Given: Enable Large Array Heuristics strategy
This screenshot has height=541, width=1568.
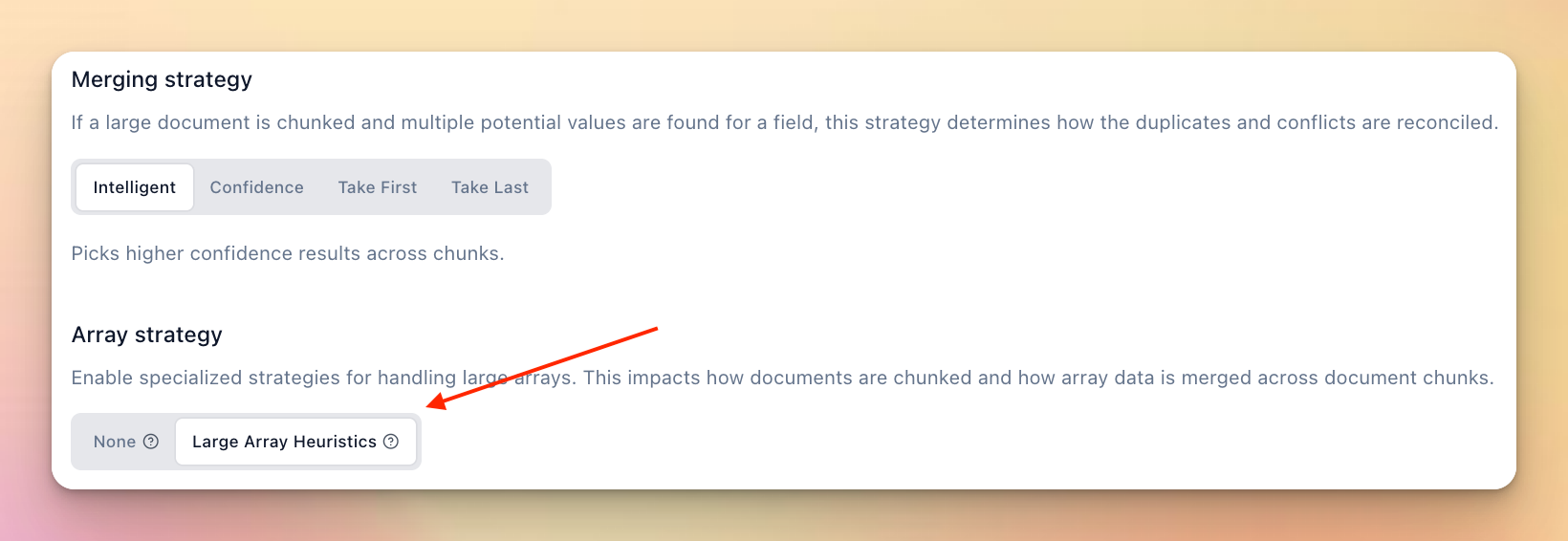Looking at the screenshot, I should click(x=284, y=442).
